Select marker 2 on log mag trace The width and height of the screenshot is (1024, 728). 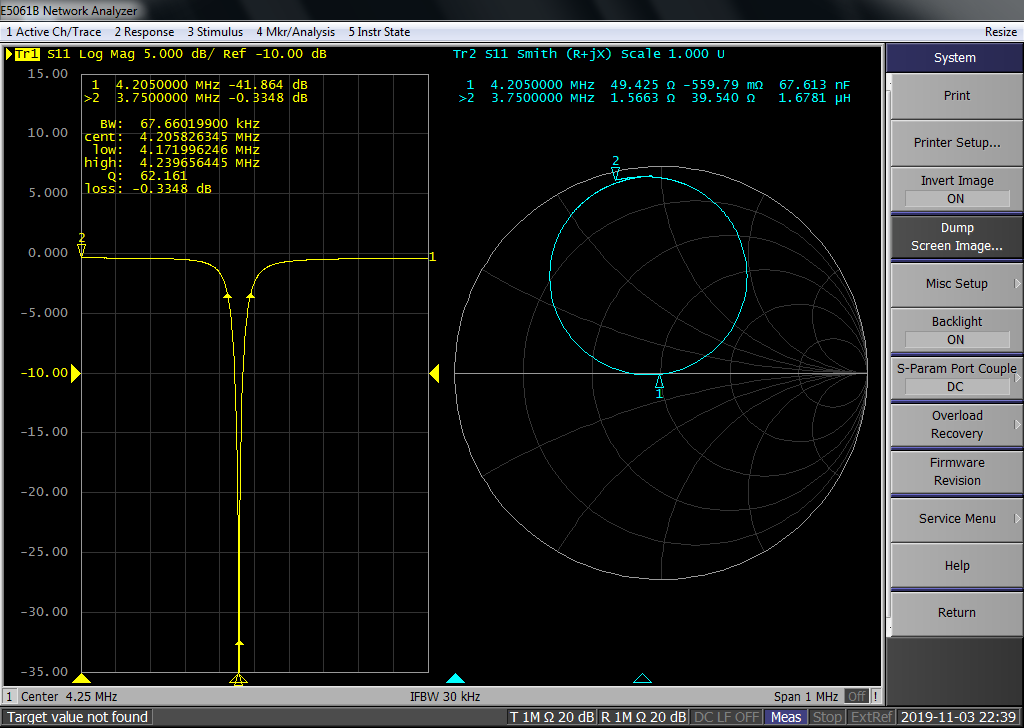click(x=82, y=249)
